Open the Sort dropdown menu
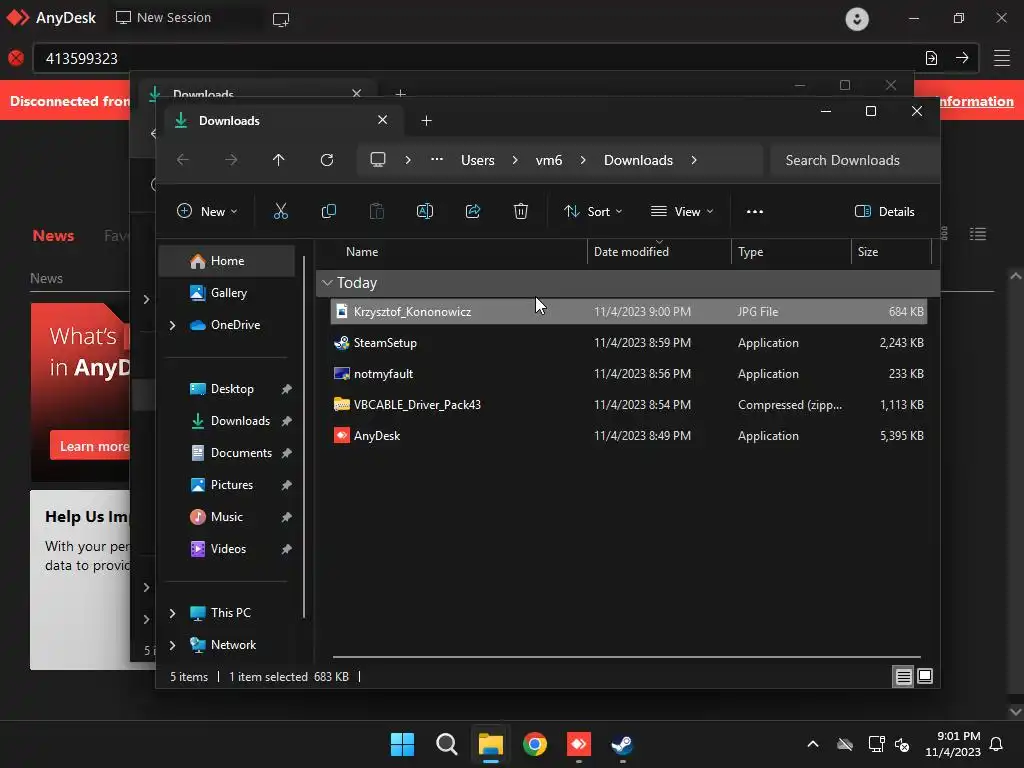This screenshot has height=768, width=1024. 593,212
